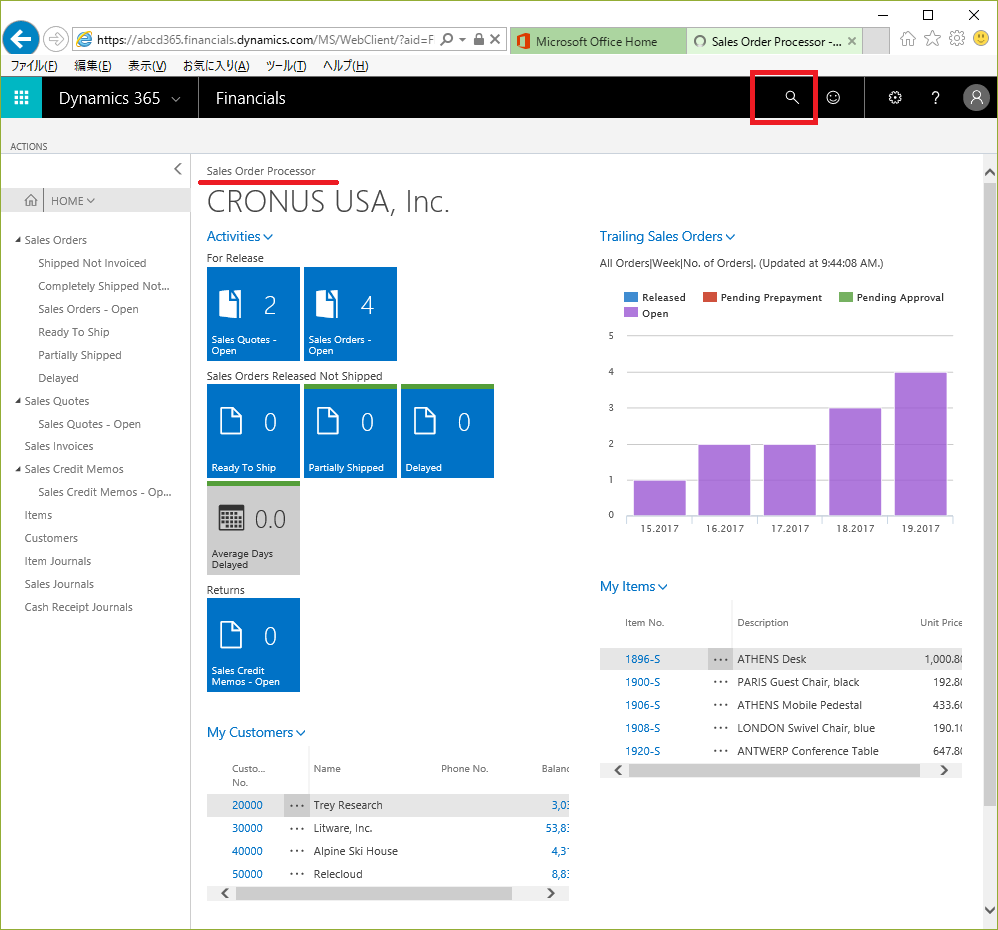The height and width of the screenshot is (930, 998).
Task: Open row actions for PARIS Guest Chair
Action: click(x=720, y=682)
